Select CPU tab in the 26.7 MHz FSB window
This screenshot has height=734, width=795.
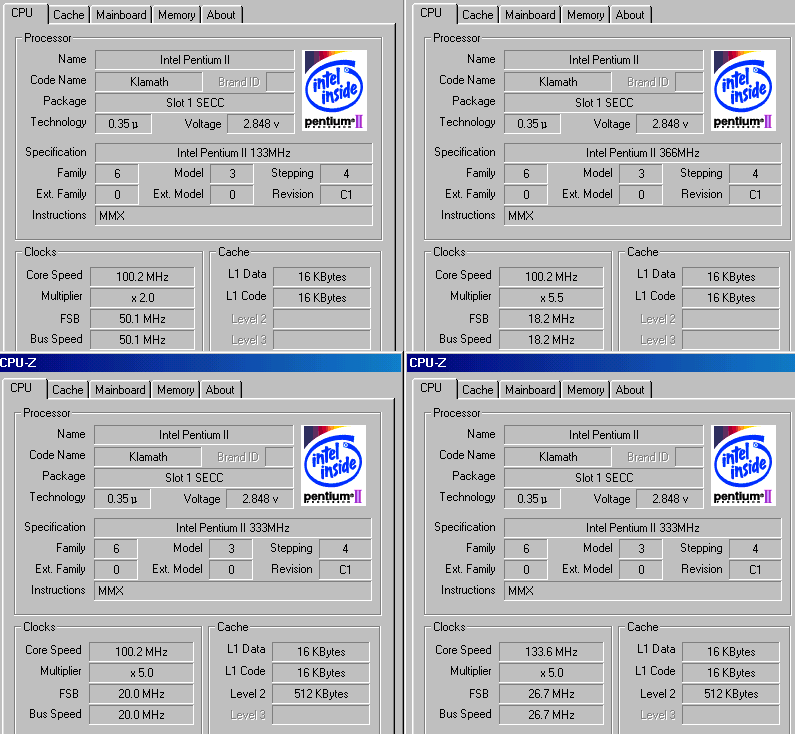431,388
